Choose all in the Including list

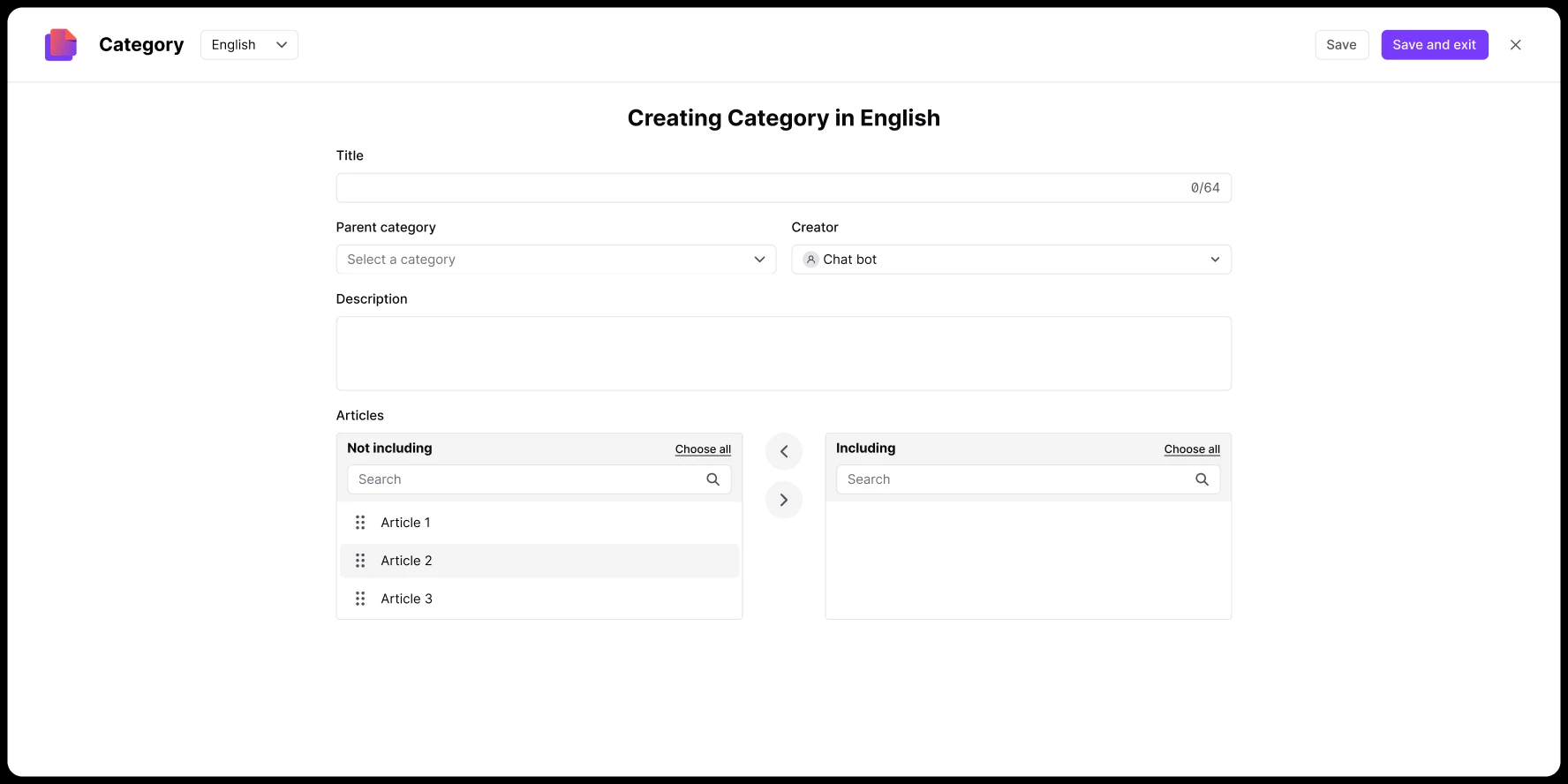(1192, 449)
